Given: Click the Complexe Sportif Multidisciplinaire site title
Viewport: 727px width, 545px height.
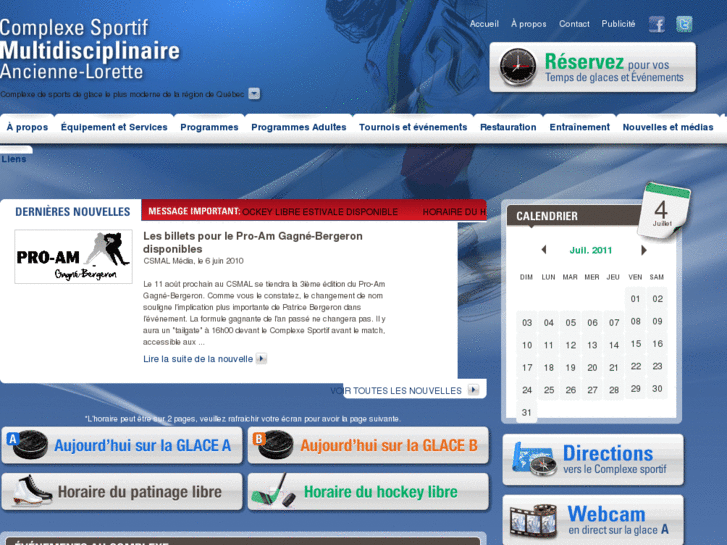Looking at the screenshot, I should [x=90, y=50].
